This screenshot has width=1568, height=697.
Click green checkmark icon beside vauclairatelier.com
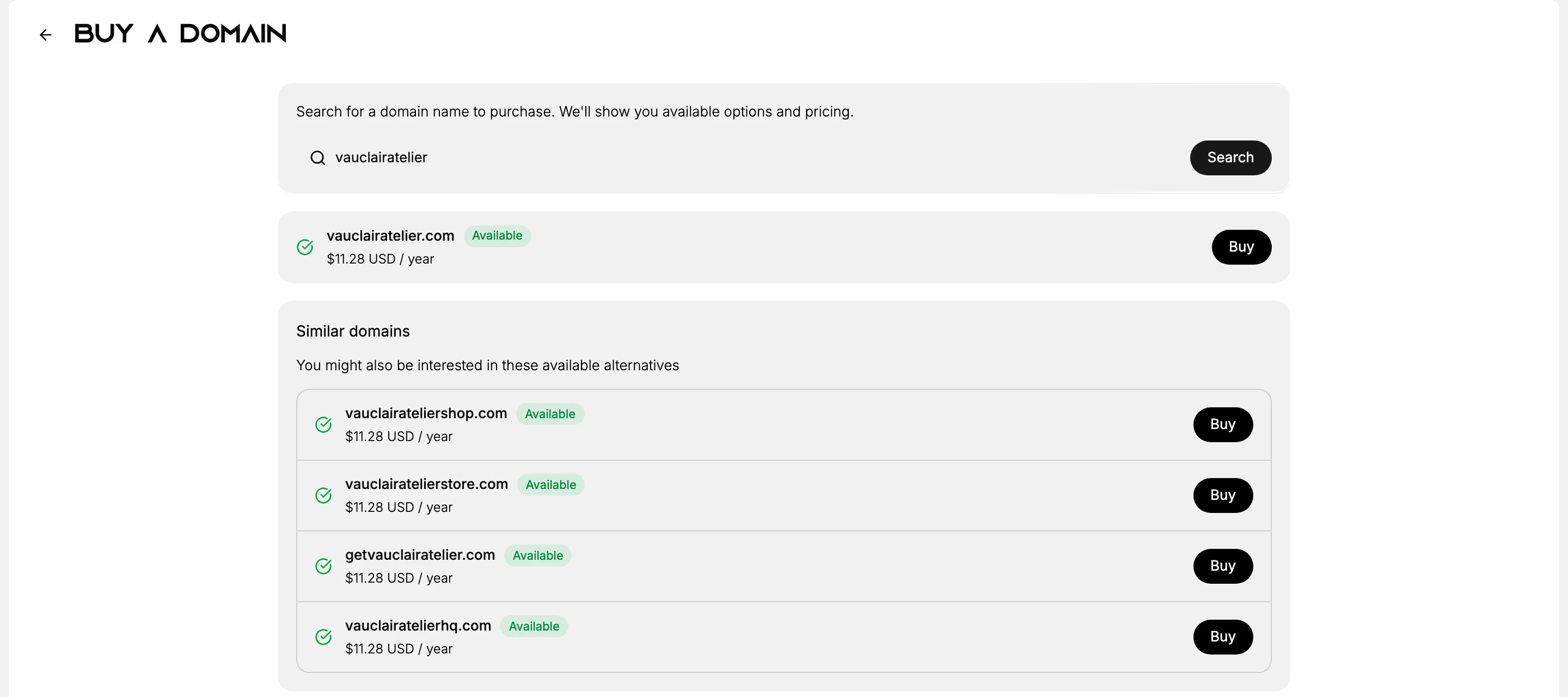[x=305, y=247]
